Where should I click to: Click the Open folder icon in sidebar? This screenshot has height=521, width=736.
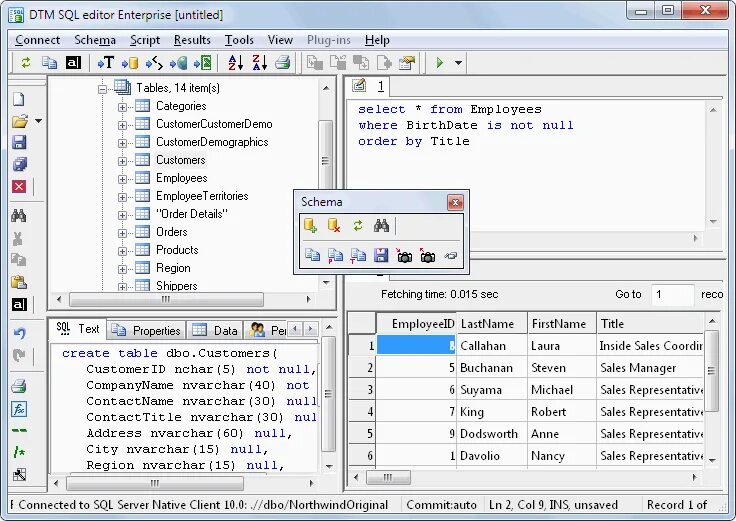[19, 121]
